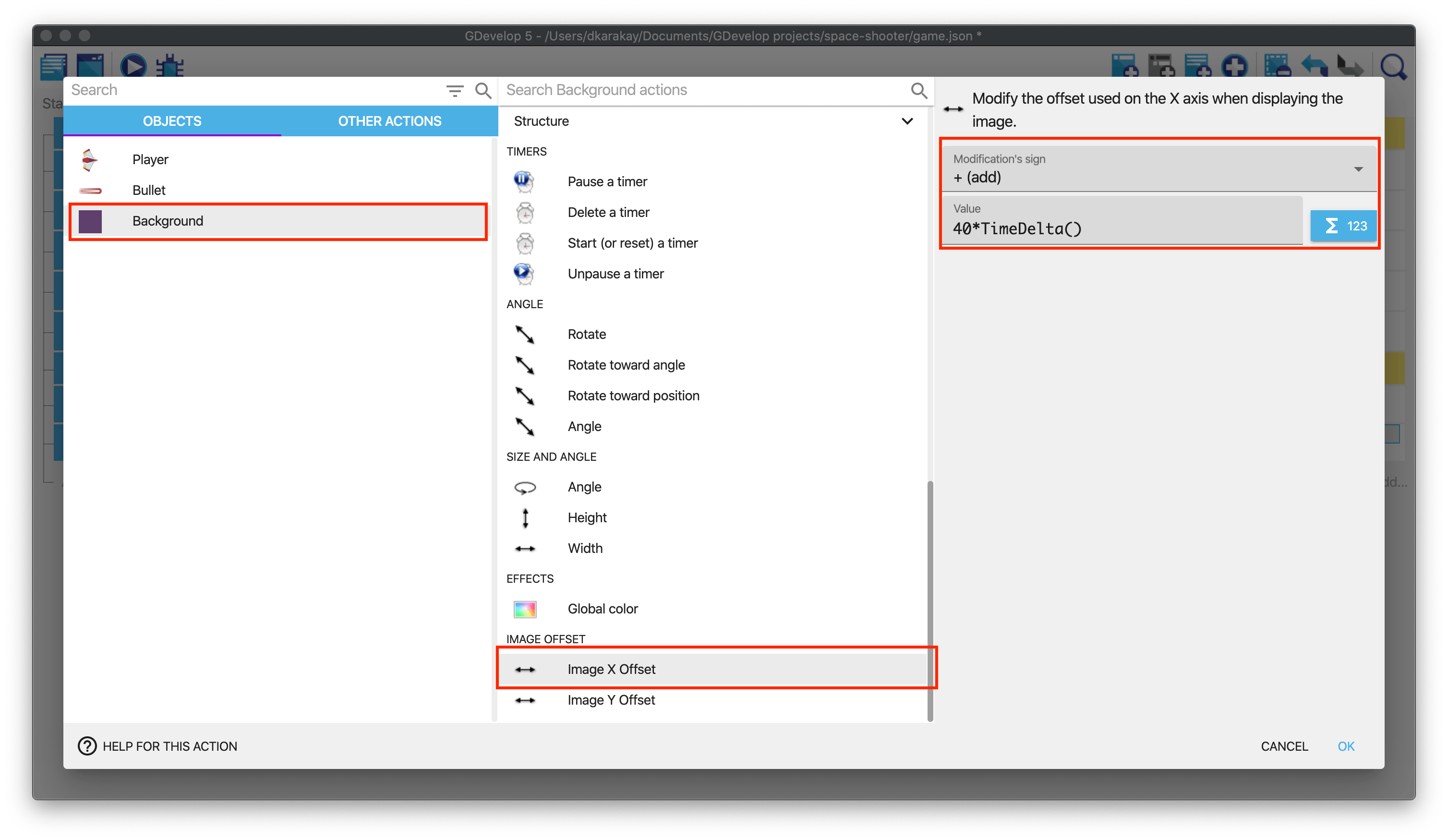
Task: Switch to the Other Actions tab
Action: [389, 121]
